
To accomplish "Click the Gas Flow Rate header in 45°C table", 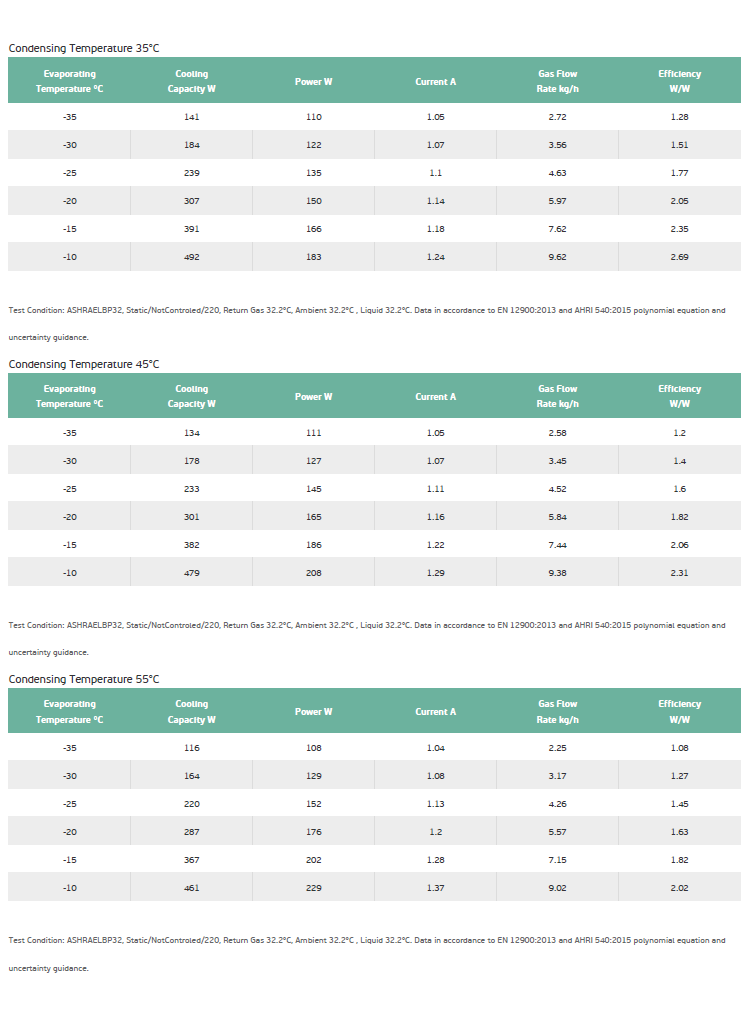I will click(x=557, y=396).
